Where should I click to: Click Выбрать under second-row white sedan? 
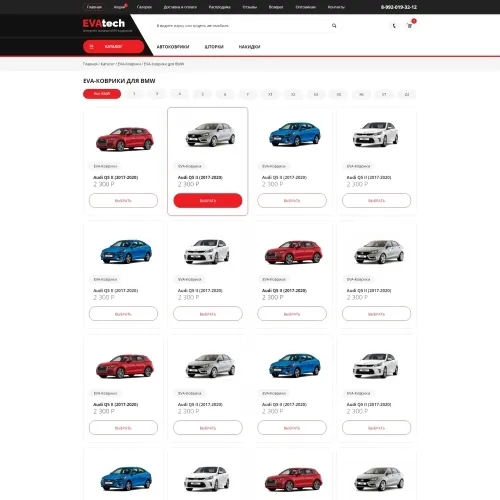[x=208, y=314]
